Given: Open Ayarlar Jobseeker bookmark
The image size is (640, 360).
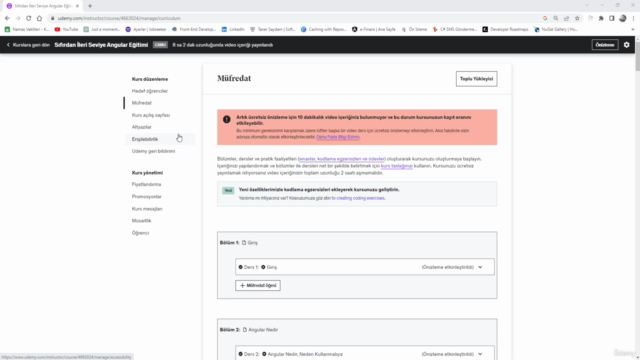Looking at the screenshot, I should click(146, 29).
